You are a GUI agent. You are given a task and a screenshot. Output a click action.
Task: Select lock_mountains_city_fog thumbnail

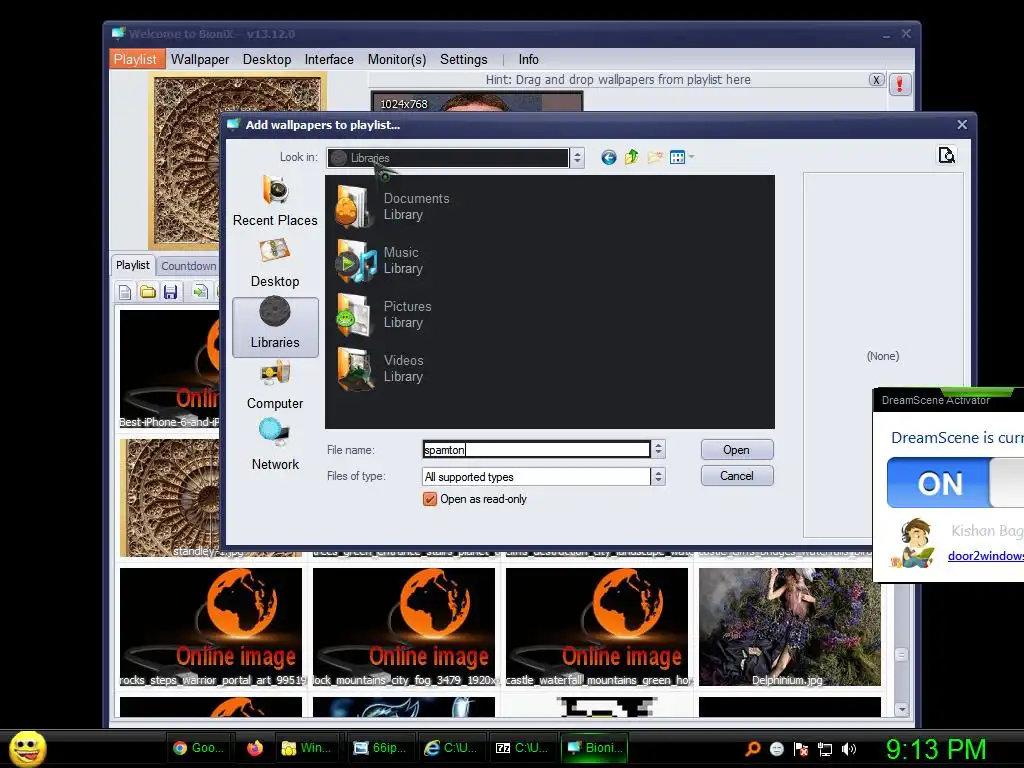click(x=404, y=627)
